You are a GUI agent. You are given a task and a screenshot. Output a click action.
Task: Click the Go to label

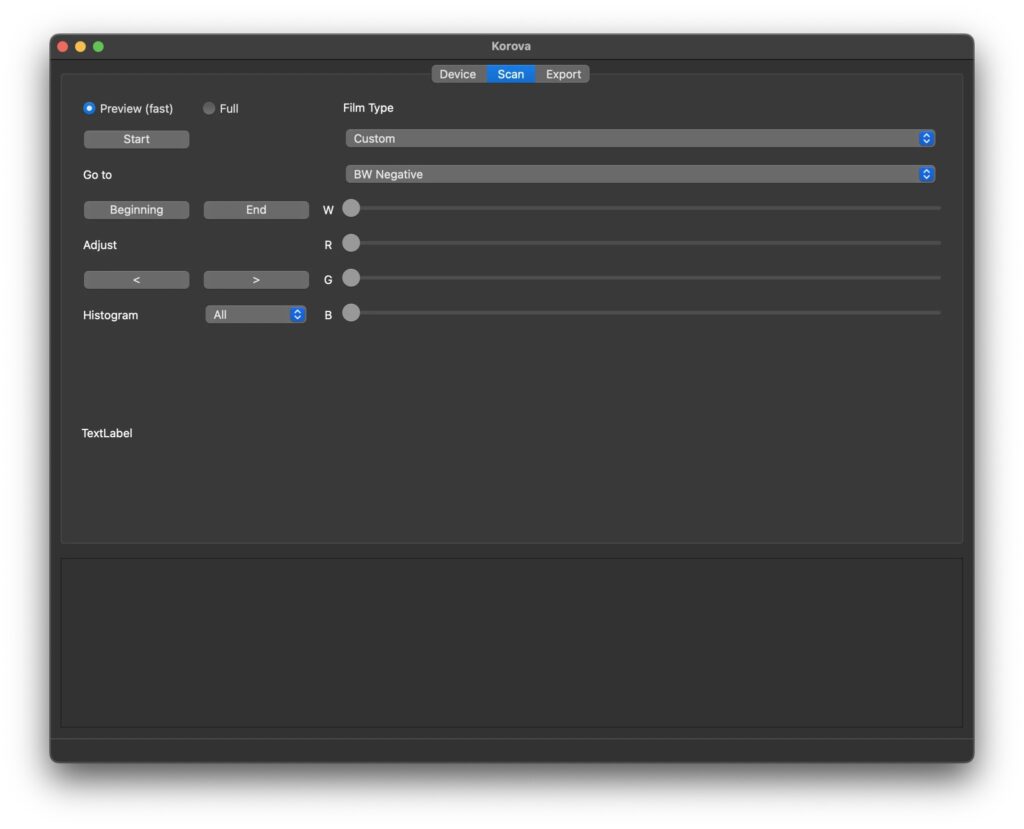point(97,175)
